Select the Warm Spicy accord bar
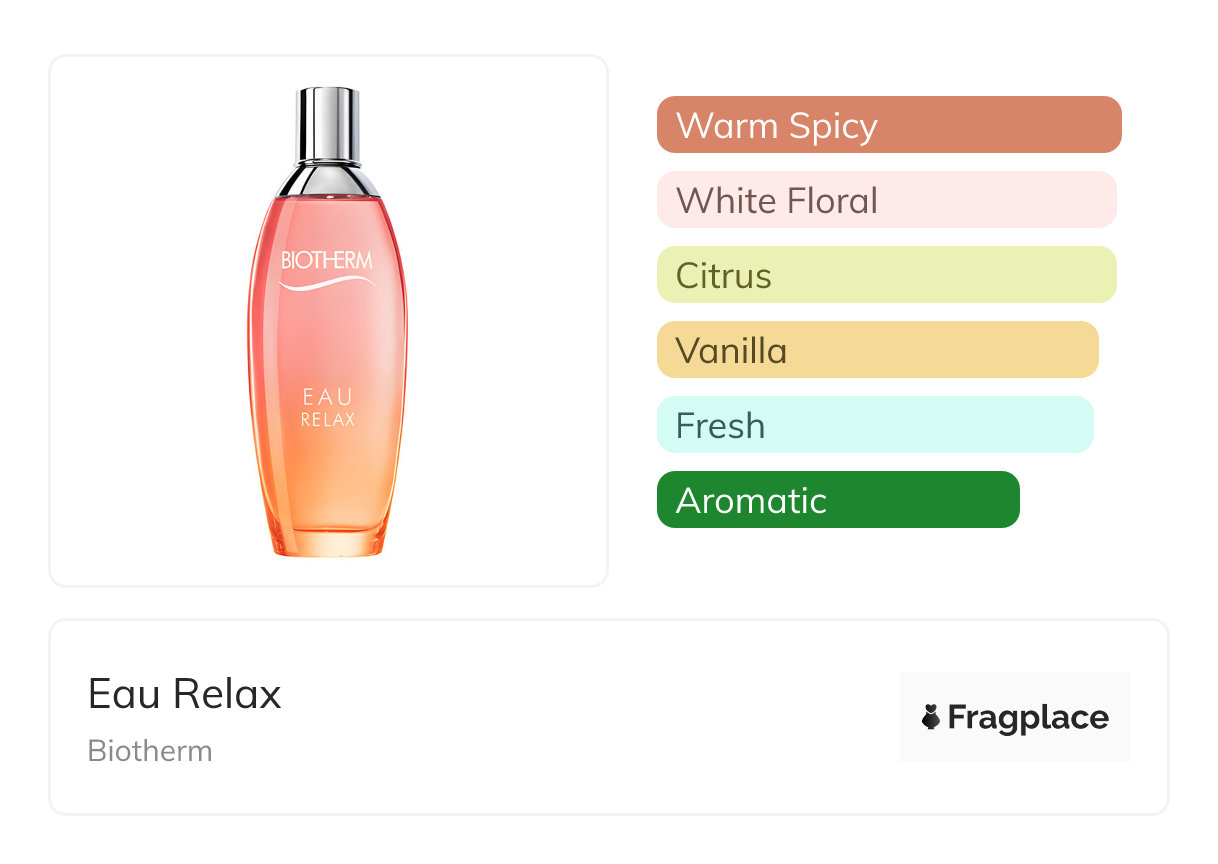The image size is (1218, 864). [x=888, y=125]
